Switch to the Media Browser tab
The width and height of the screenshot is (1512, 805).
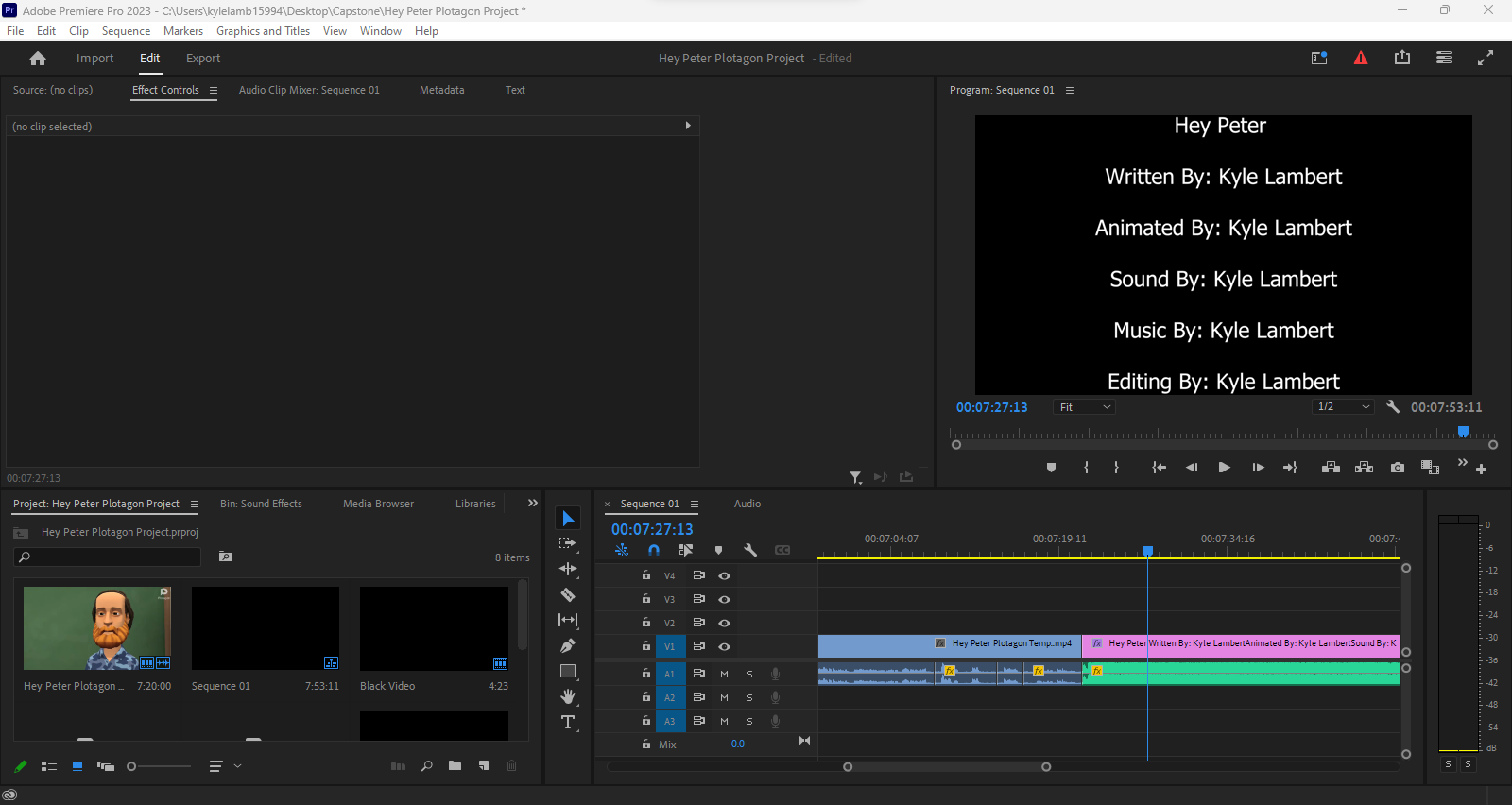tap(378, 504)
